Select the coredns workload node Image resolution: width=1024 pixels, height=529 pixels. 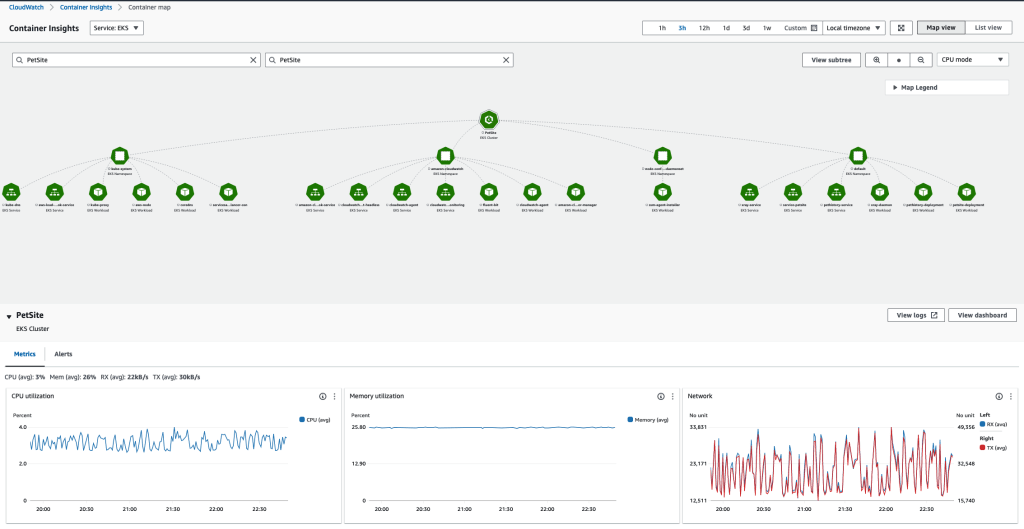tap(185, 191)
